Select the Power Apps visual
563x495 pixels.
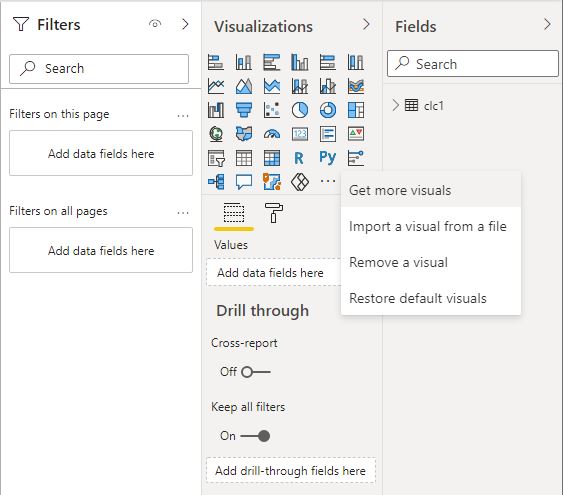tap(300, 182)
